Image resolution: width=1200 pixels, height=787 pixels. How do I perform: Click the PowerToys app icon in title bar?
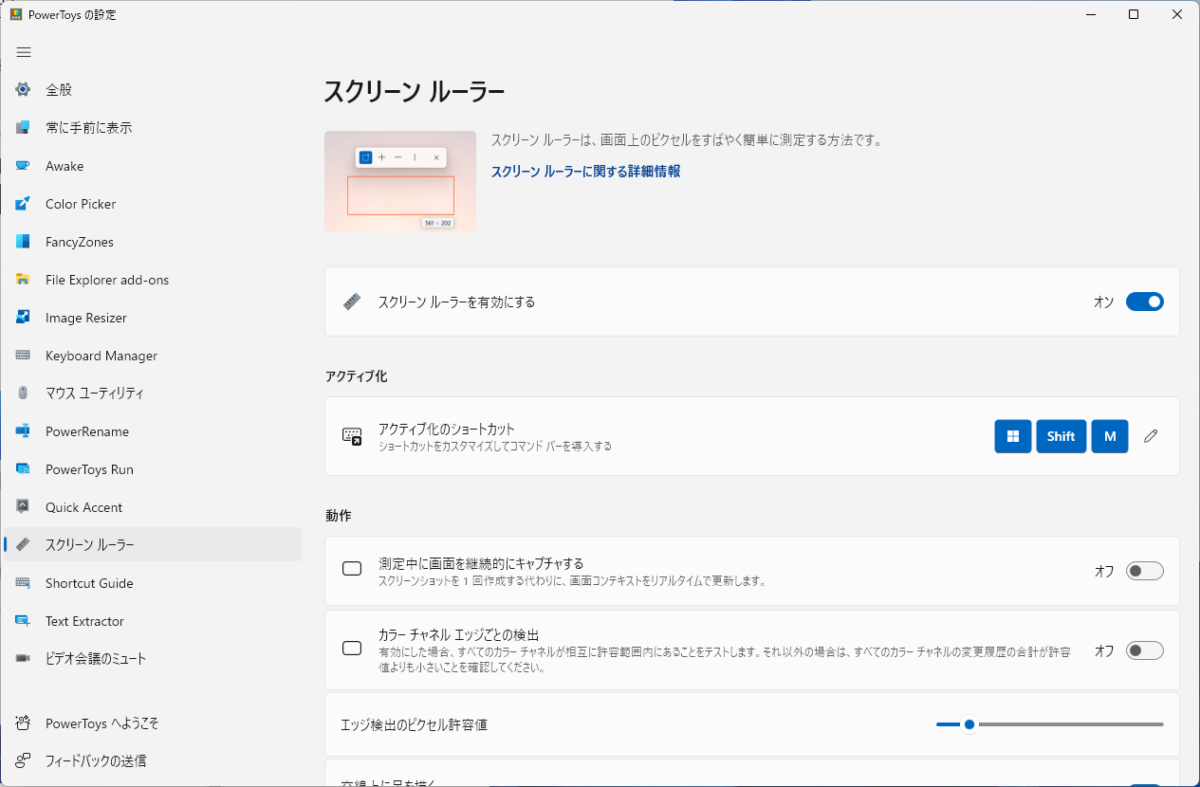pos(16,15)
